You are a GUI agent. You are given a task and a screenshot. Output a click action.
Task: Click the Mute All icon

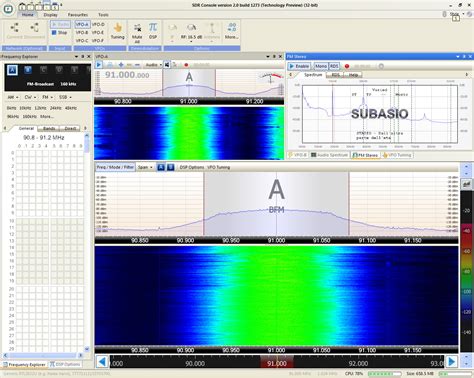coord(137,28)
